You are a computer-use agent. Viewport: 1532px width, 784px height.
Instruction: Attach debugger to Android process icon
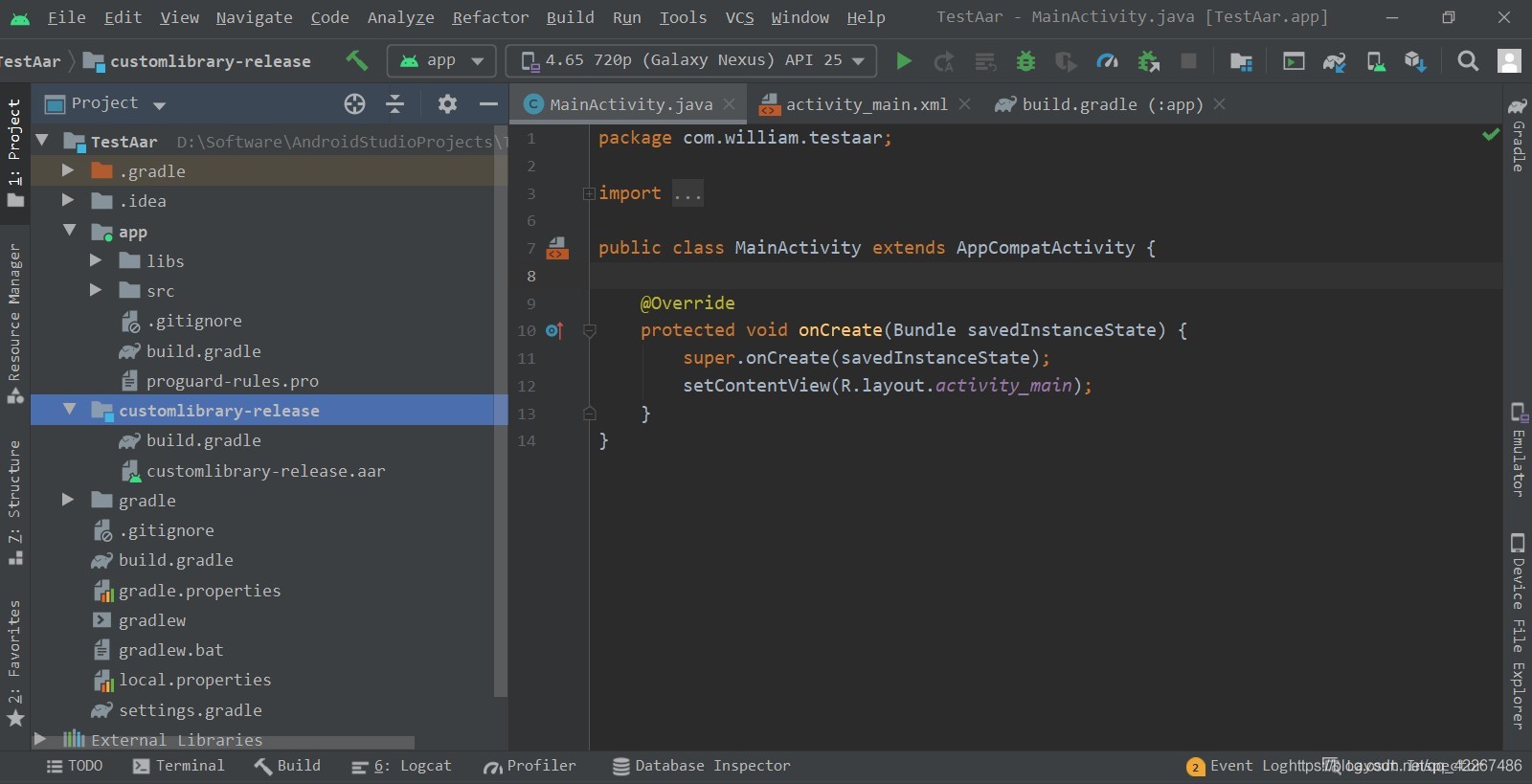pyautogui.click(x=1148, y=61)
